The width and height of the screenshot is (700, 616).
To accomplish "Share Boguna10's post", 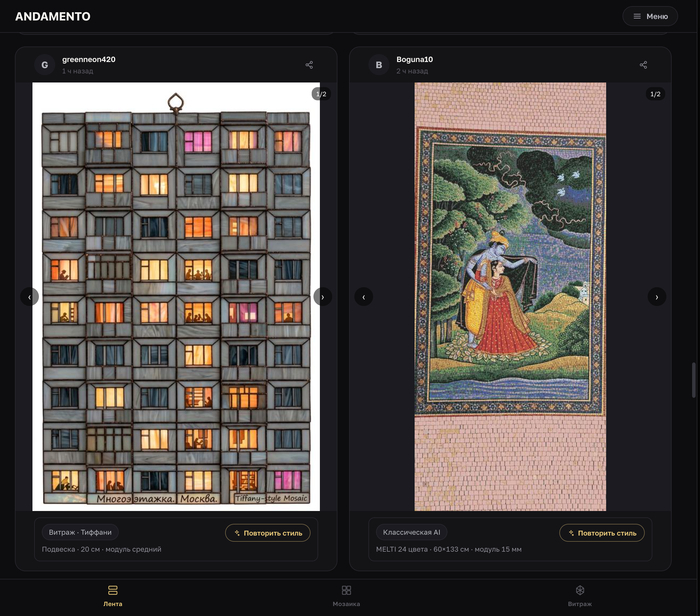I will (x=643, y=65).
